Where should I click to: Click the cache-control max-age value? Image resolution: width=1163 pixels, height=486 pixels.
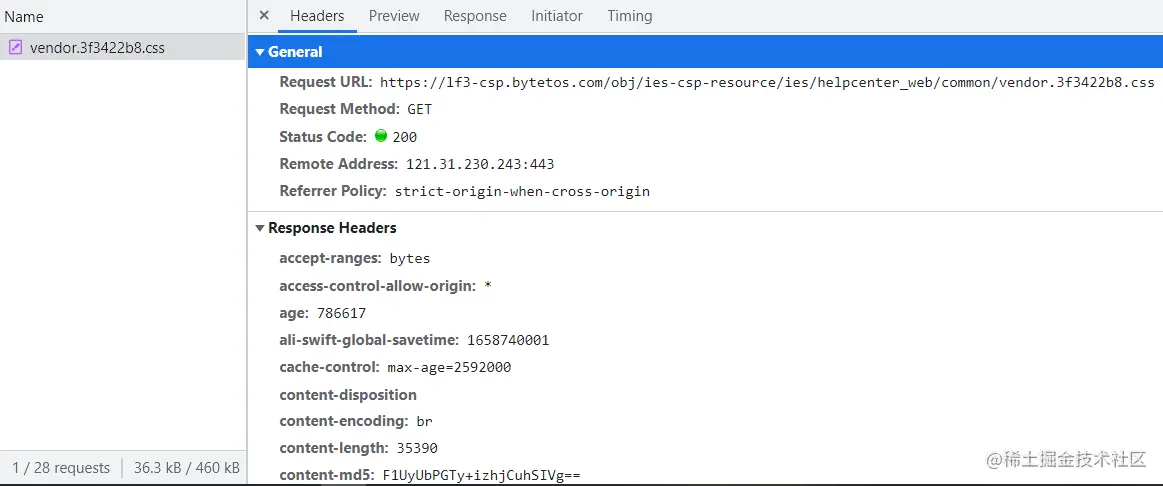click(x=449, y=367)
